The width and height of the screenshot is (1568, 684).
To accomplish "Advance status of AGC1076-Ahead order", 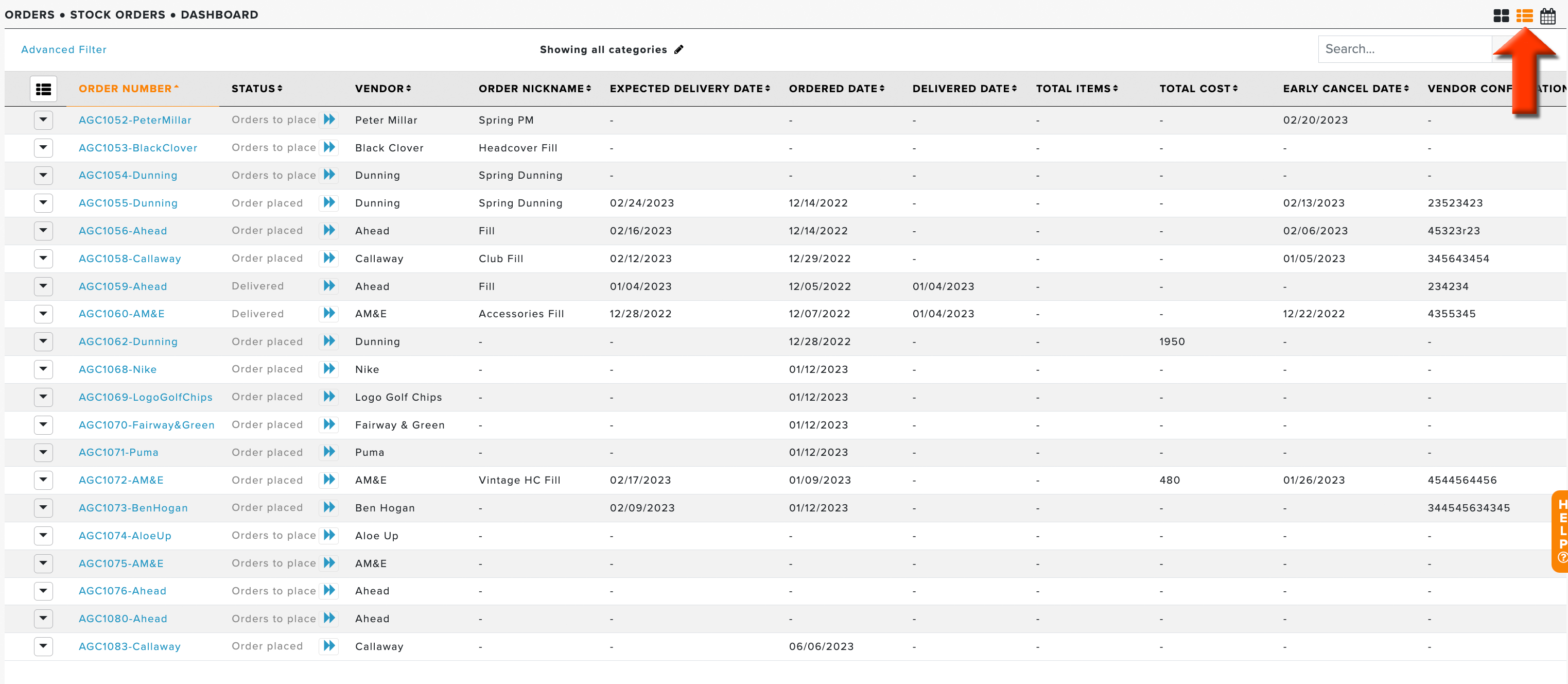I will coord(329,591).
